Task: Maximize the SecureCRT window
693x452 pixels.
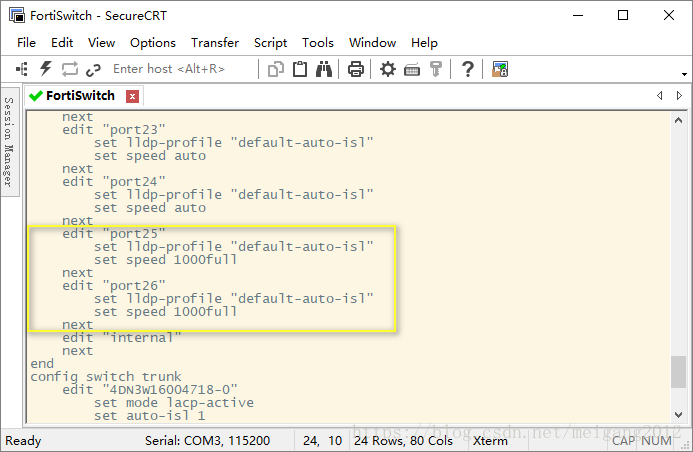Action: (x=623, y=15)
